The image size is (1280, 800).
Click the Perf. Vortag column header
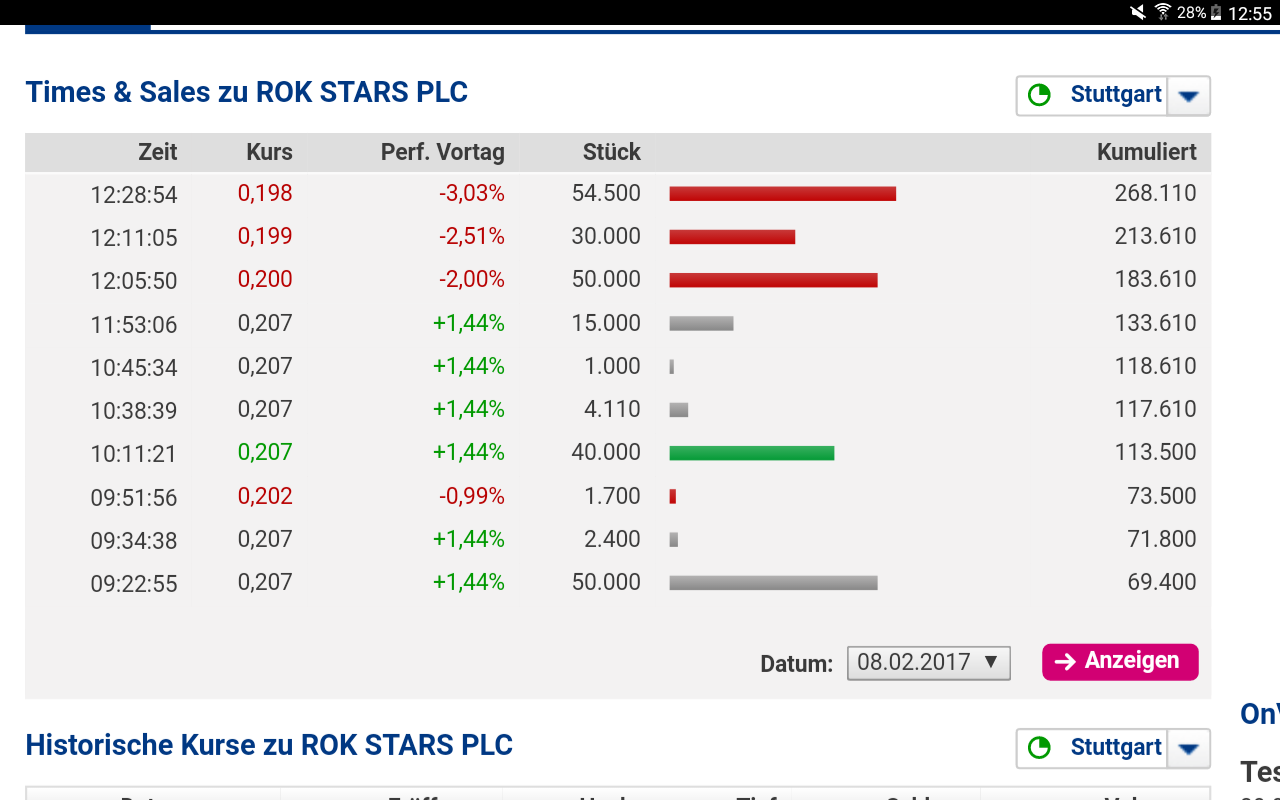point(442,152)
